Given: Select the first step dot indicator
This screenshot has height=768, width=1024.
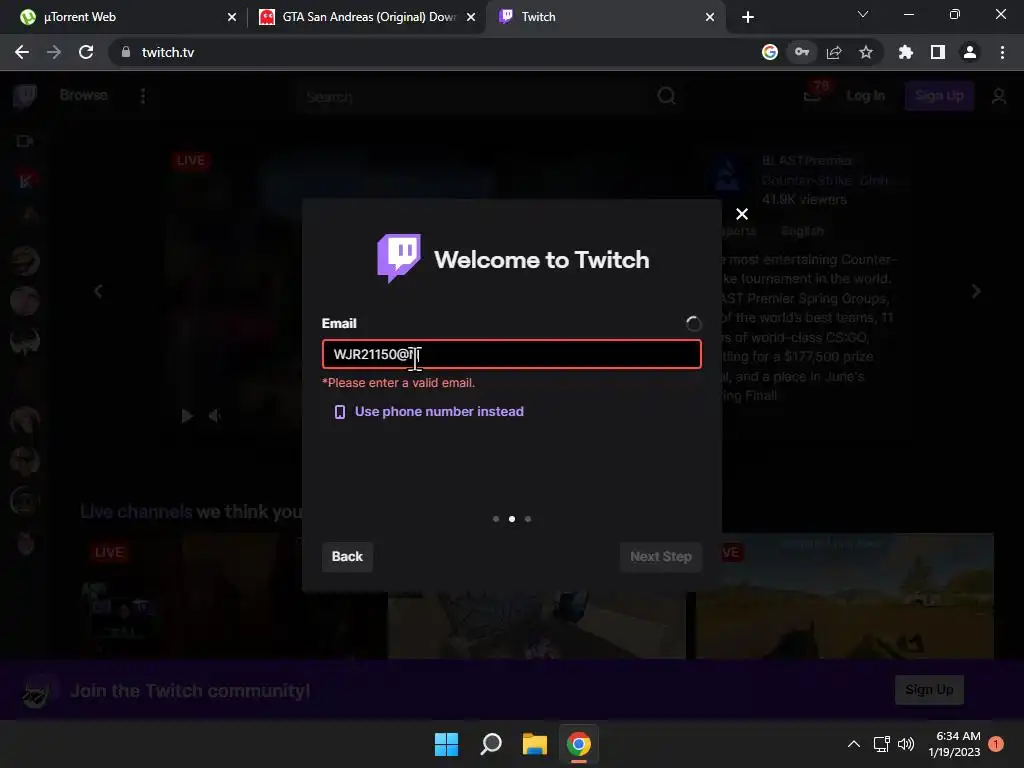Looking at the screenshot, I should (x=496, y=519).
